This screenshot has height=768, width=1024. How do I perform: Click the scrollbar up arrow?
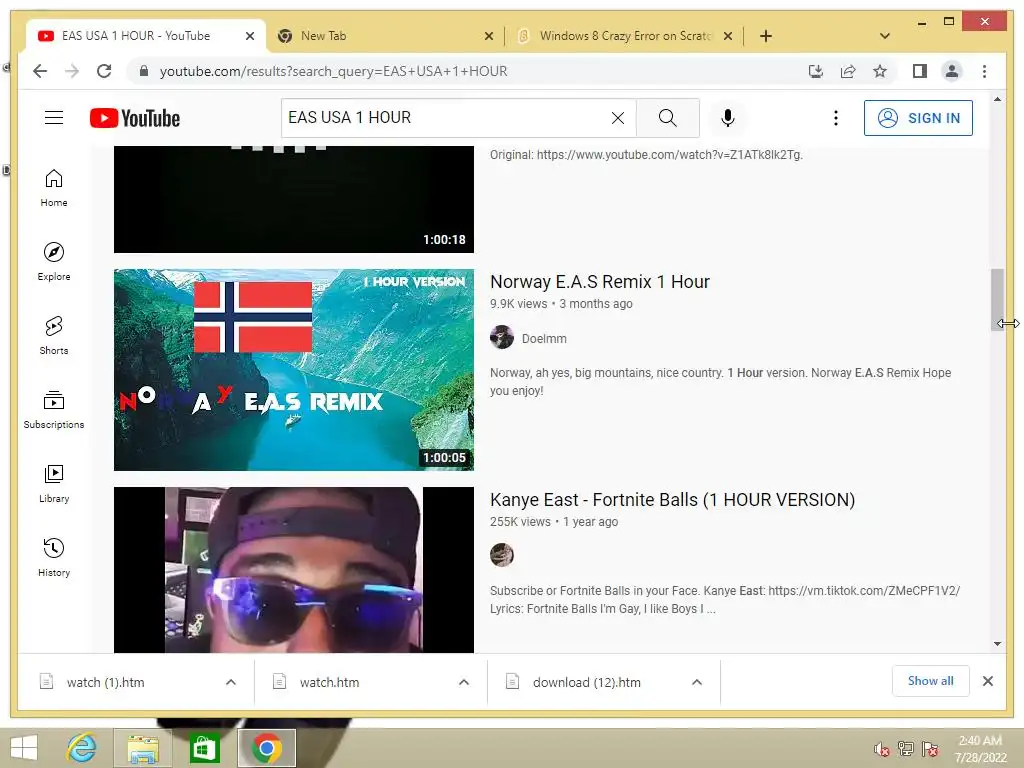click(x=997, y=99)
